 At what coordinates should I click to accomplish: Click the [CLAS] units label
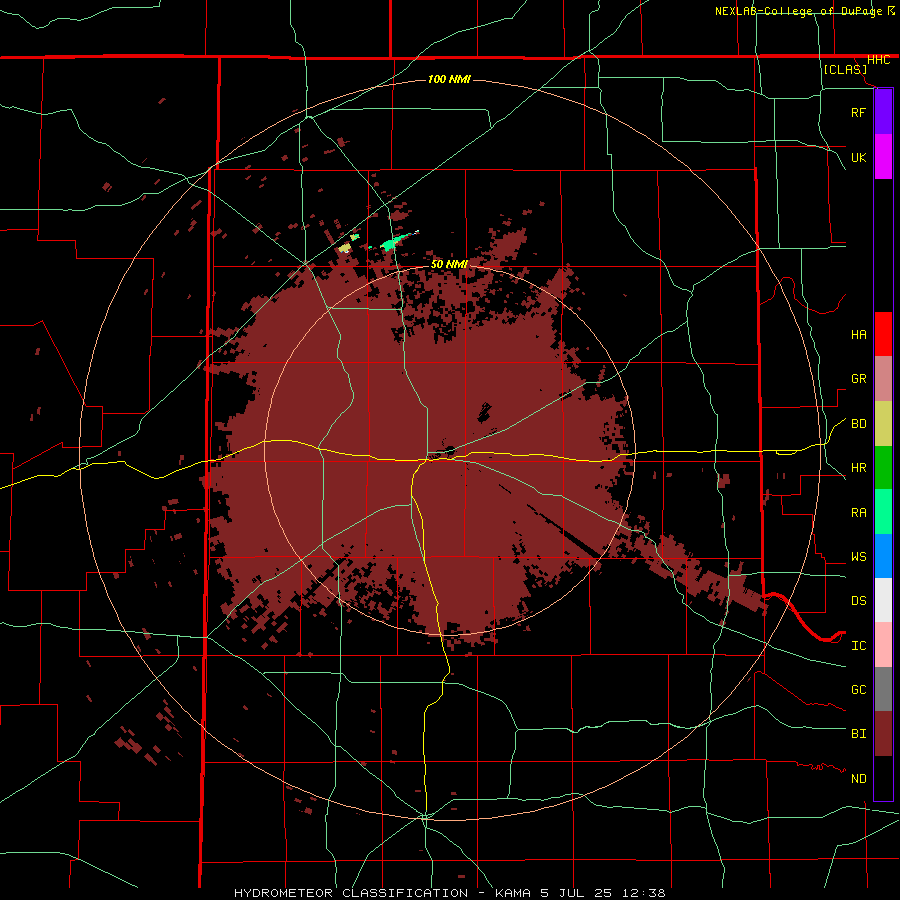pos(845,70)
